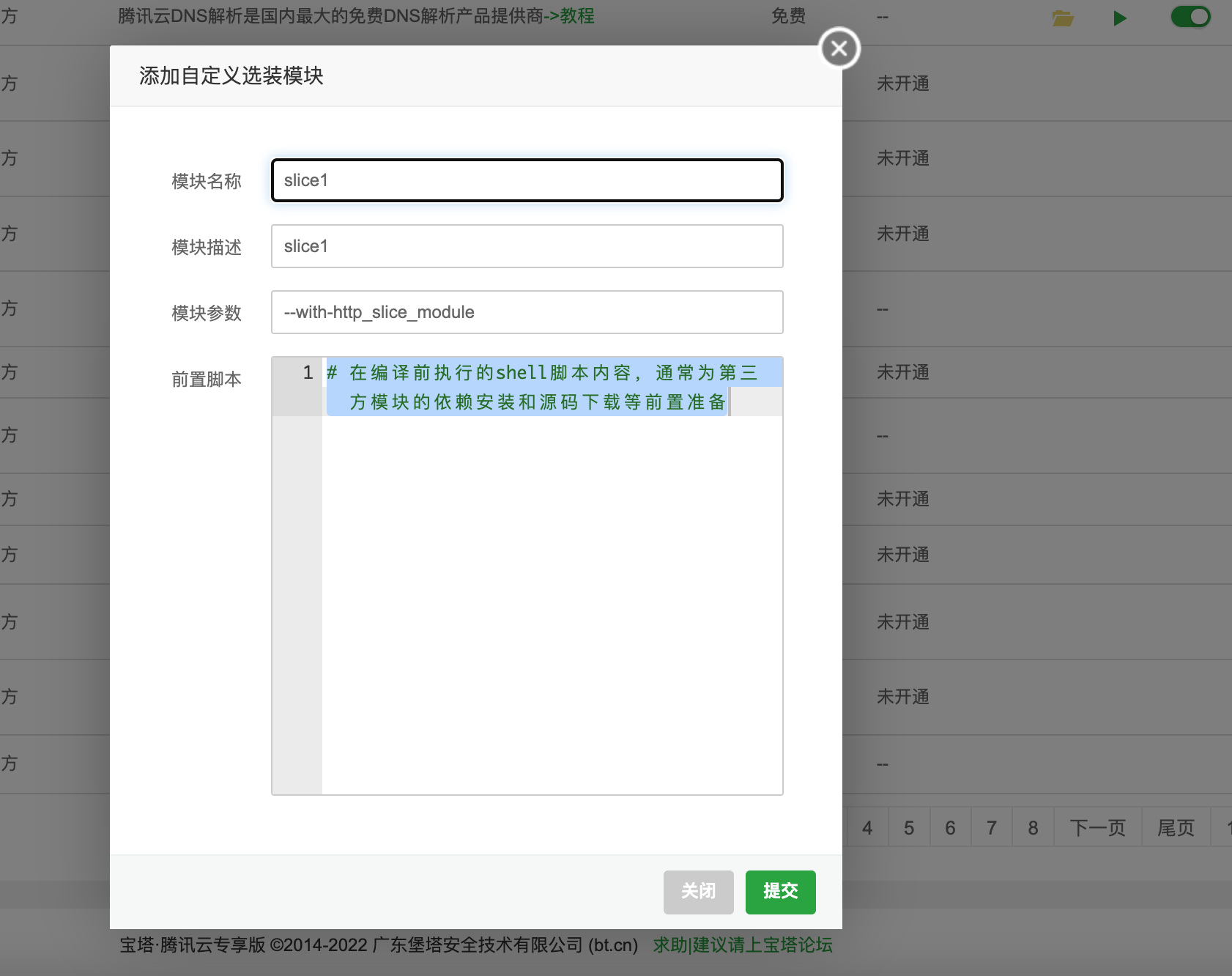Click the 模块名称 input field
Screen dimensions: 1232x976
tap(527, 180)
